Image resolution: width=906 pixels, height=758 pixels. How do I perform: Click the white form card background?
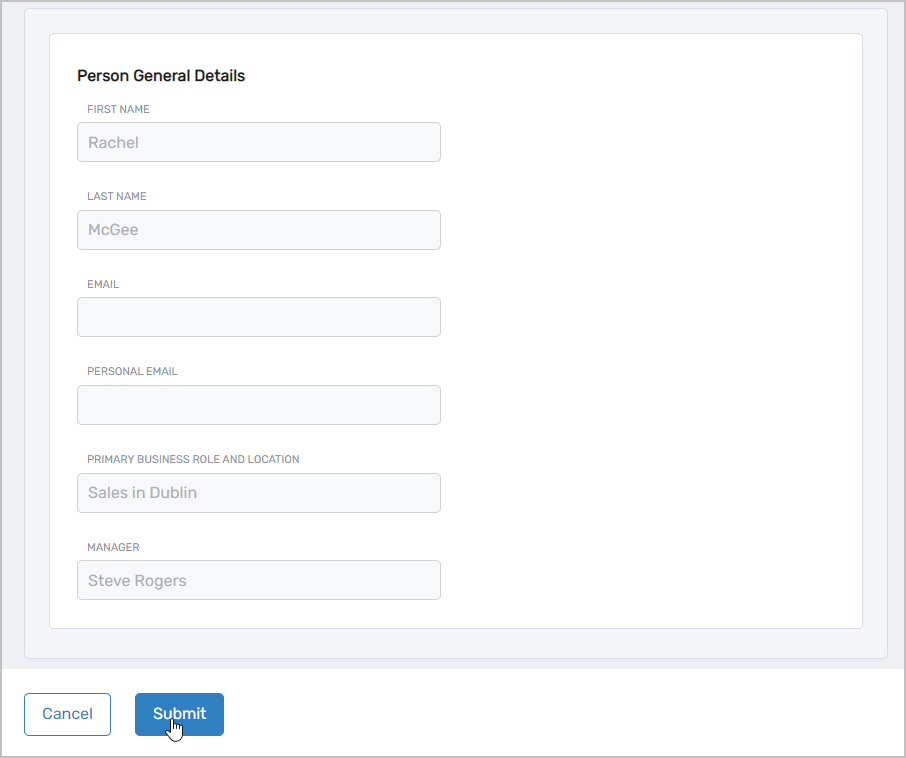(650, 300)
